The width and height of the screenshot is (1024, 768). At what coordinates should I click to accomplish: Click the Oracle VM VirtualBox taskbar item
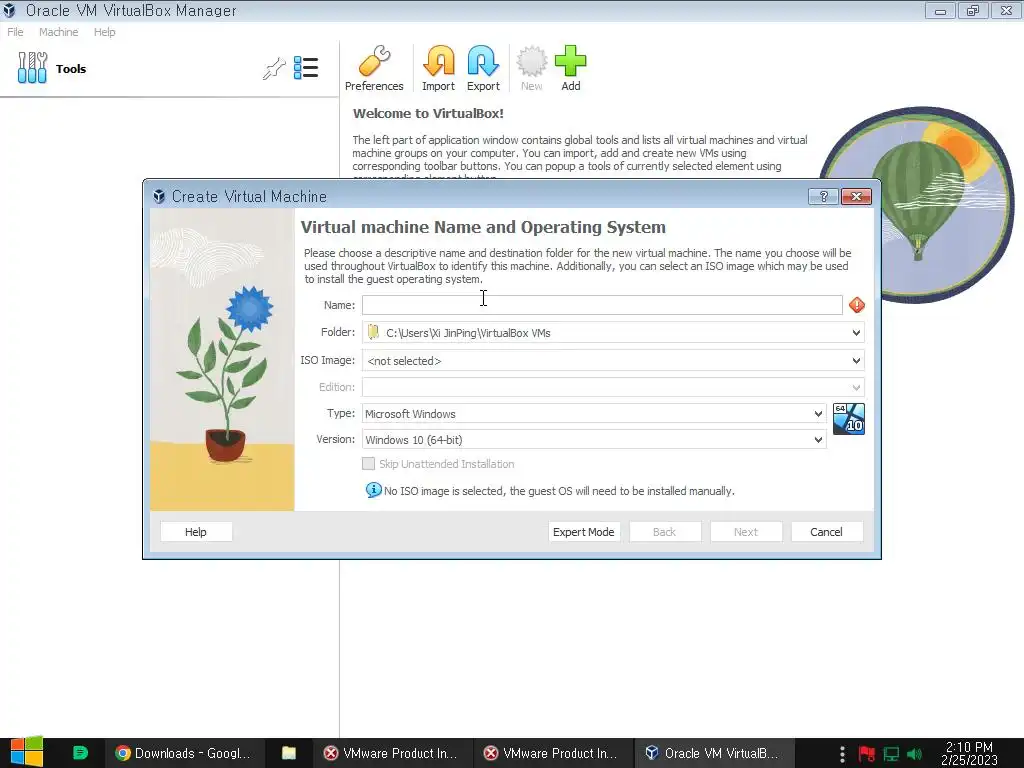point(713,753)
